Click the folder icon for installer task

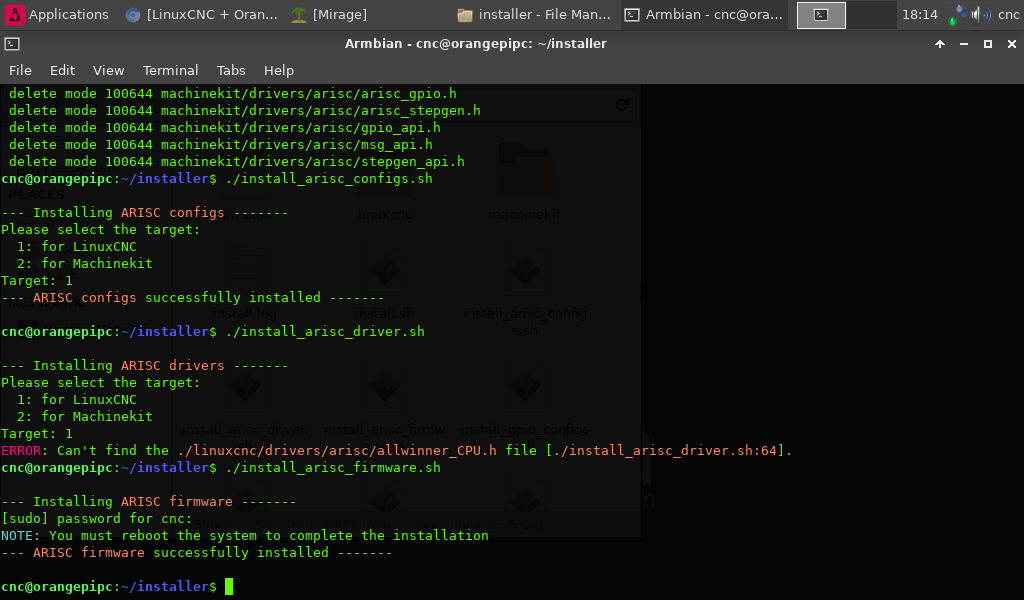pos(465,15)
